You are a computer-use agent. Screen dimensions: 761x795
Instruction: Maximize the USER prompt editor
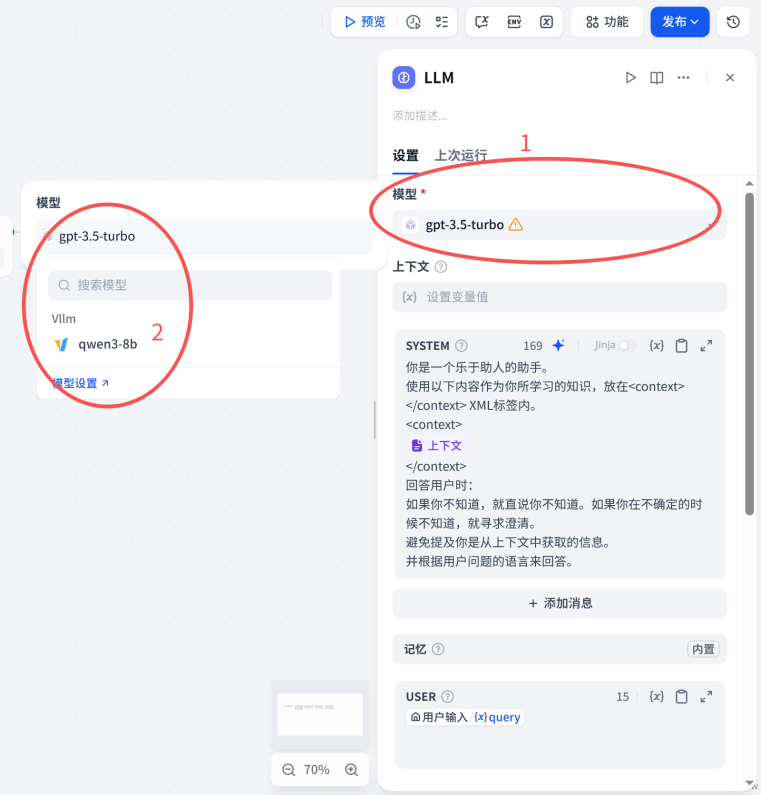pyautogui.click(x=706, y=697)
